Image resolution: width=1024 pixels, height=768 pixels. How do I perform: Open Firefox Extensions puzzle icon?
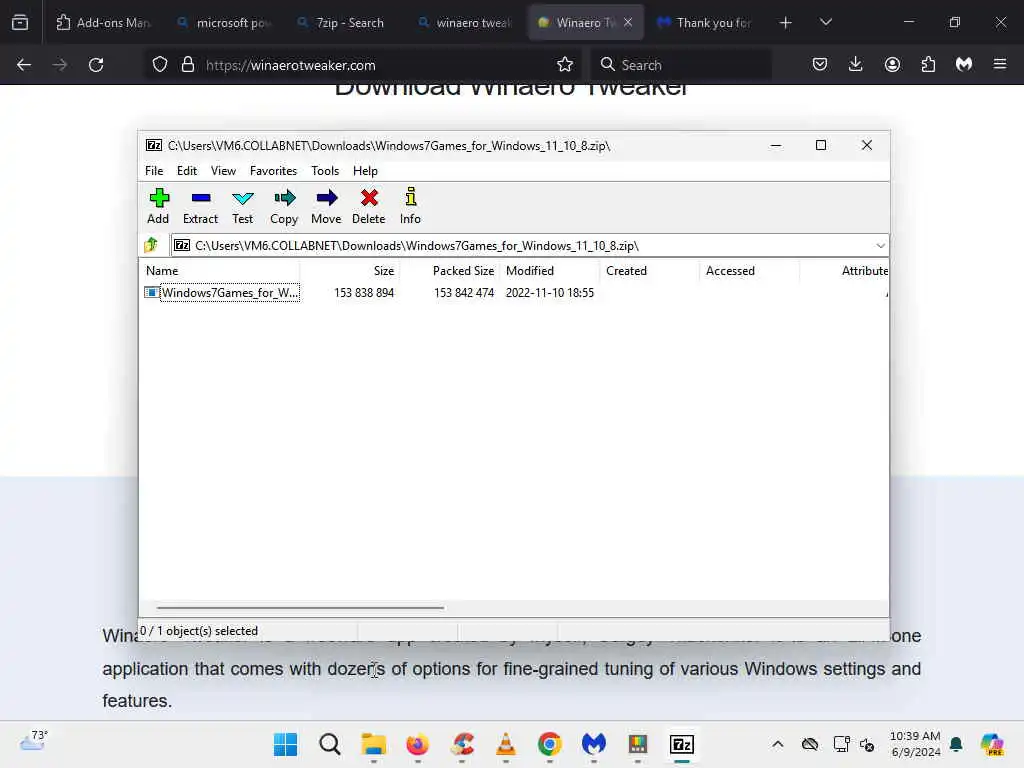point(928,65)
